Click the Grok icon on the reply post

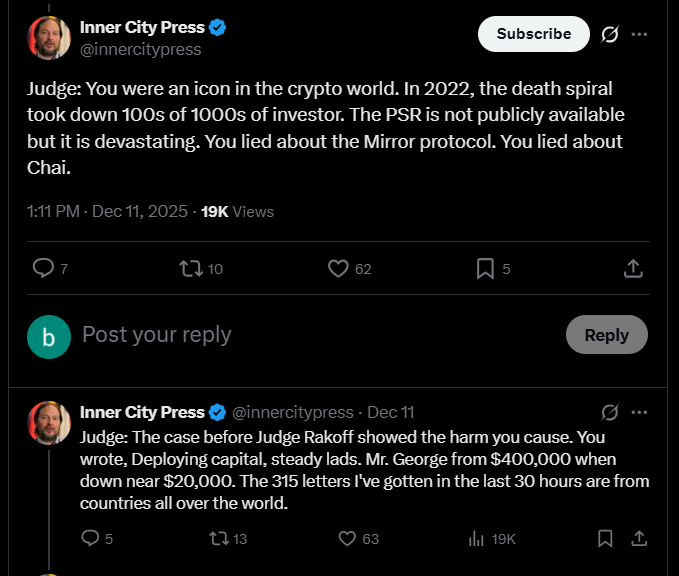609,412
